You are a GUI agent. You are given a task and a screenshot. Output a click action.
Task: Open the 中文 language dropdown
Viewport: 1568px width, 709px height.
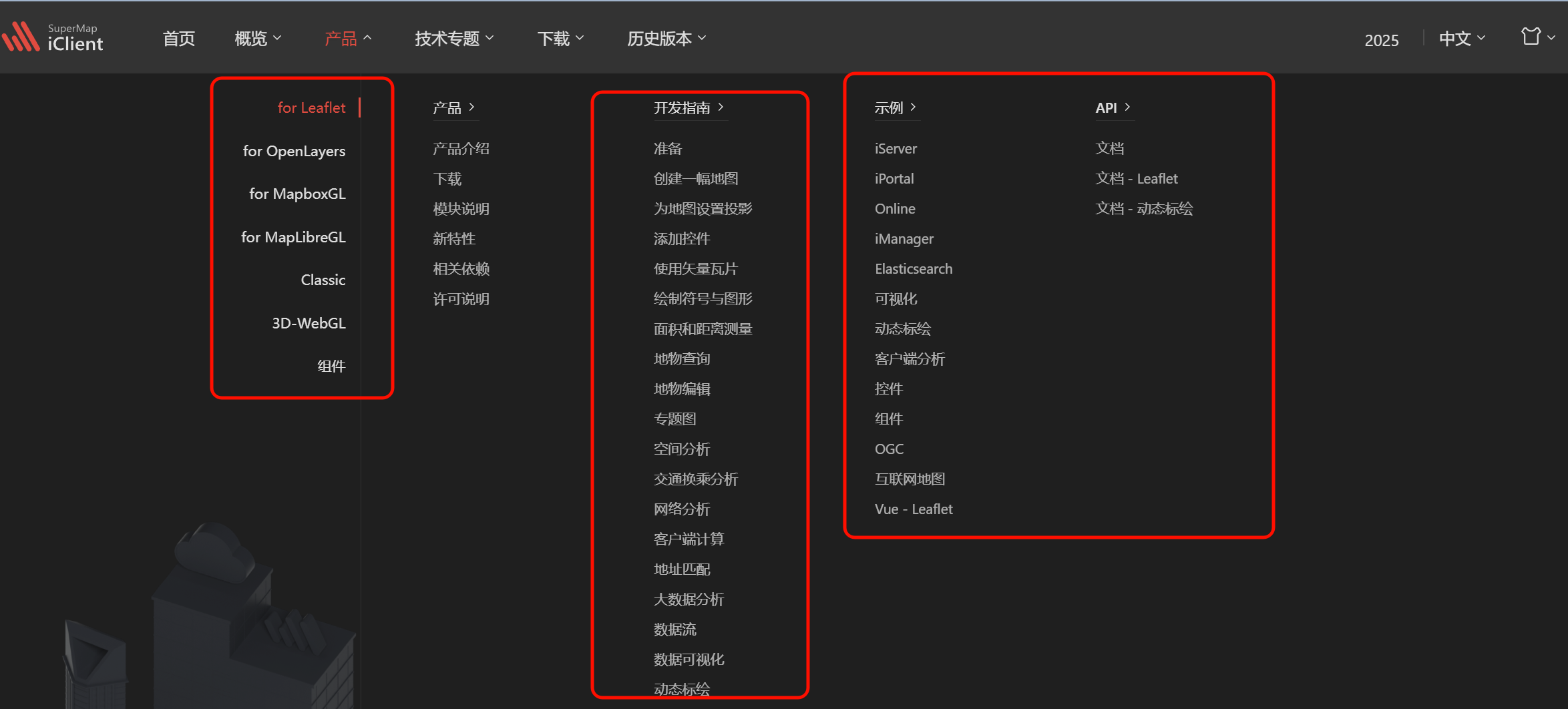[x=1462, y=39]
